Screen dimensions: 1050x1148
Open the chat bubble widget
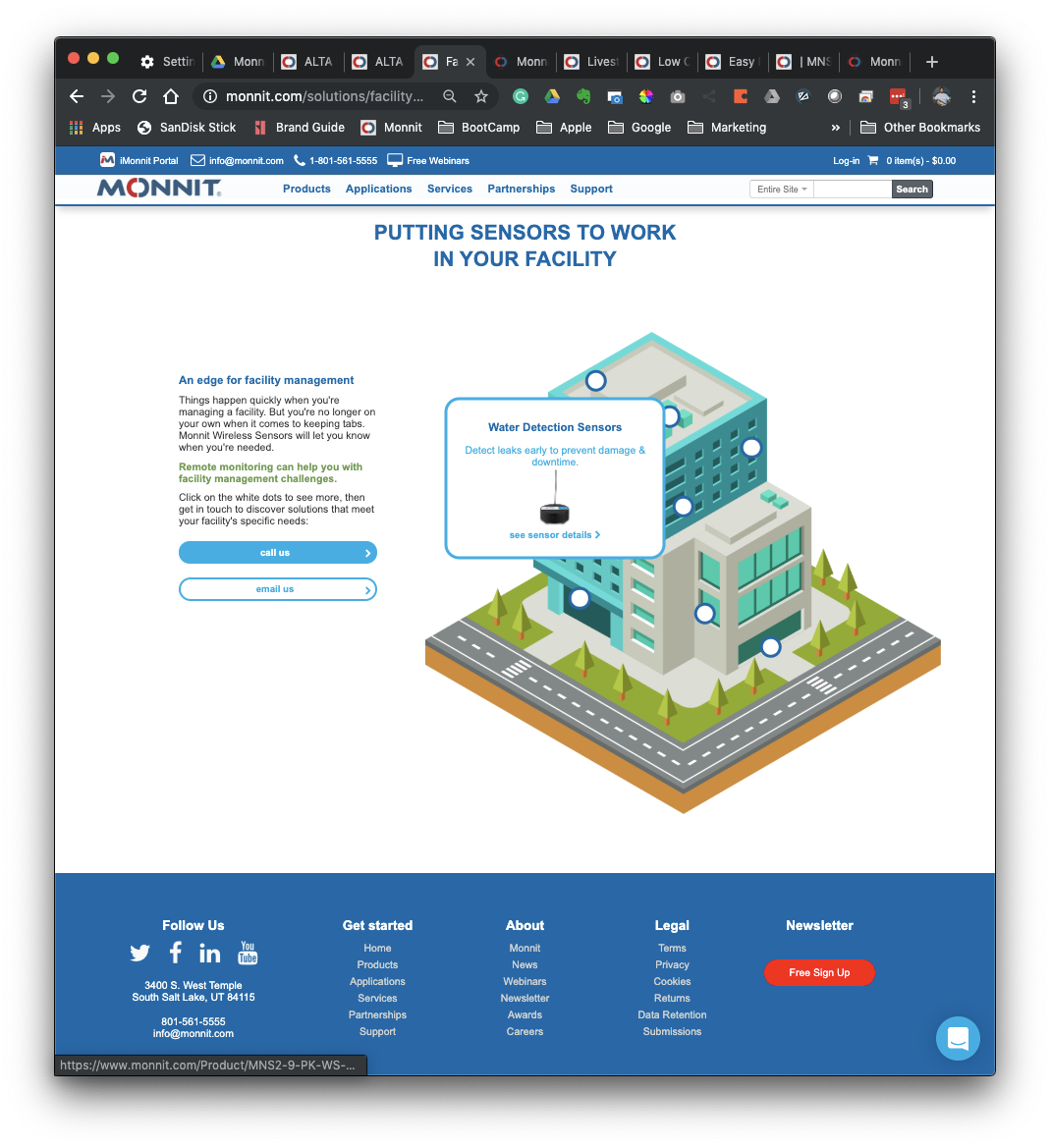pos(958,1038)
